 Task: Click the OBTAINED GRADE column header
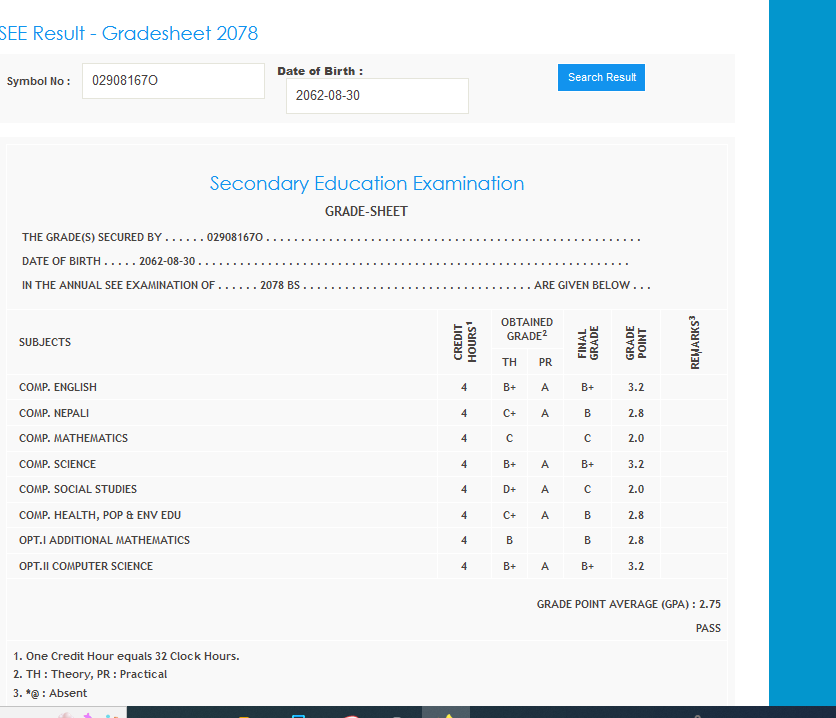[526, 329]
